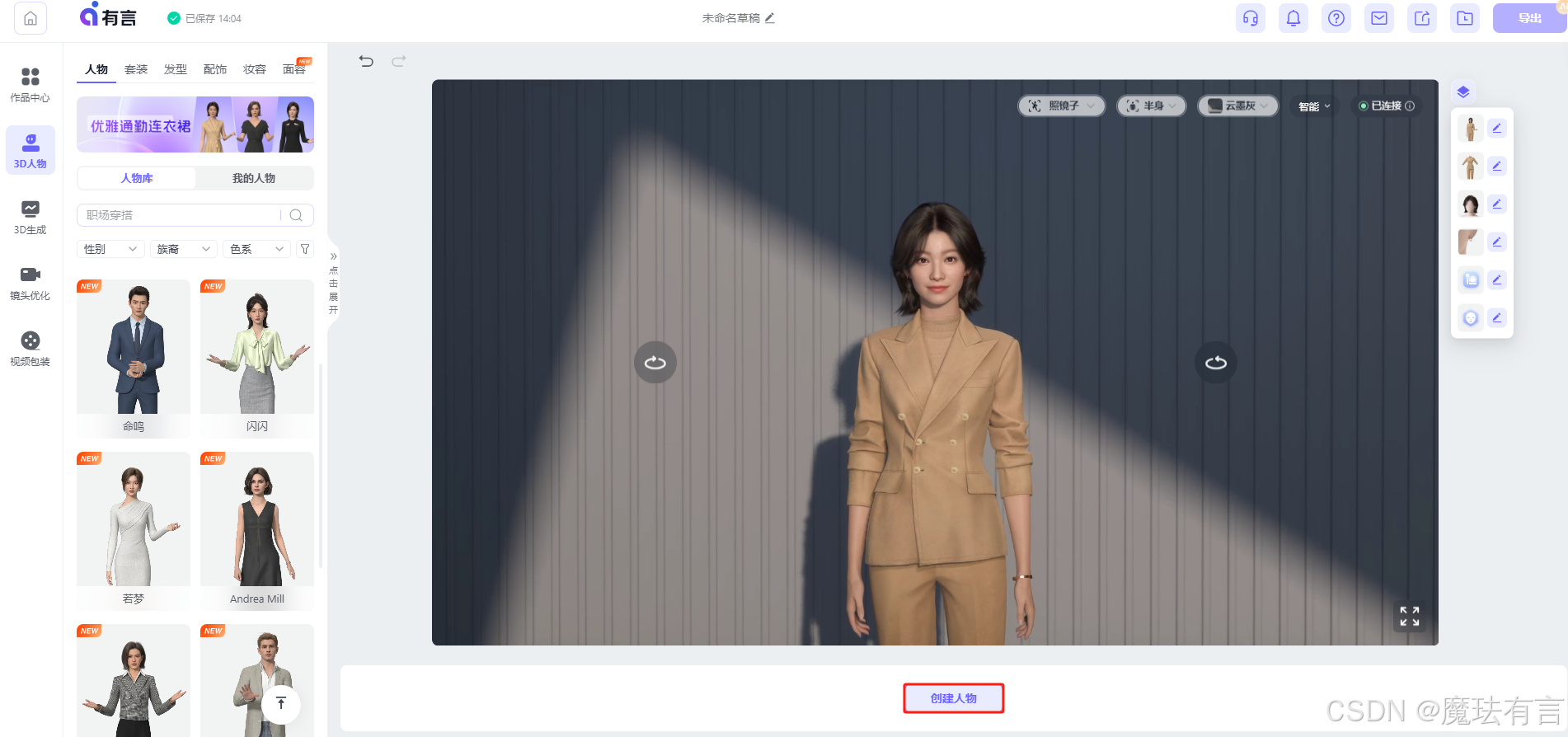Click info icon beside 已连接
Image resolution: width=1568 pixels, height=737 pixels.
click(1410, 106)
